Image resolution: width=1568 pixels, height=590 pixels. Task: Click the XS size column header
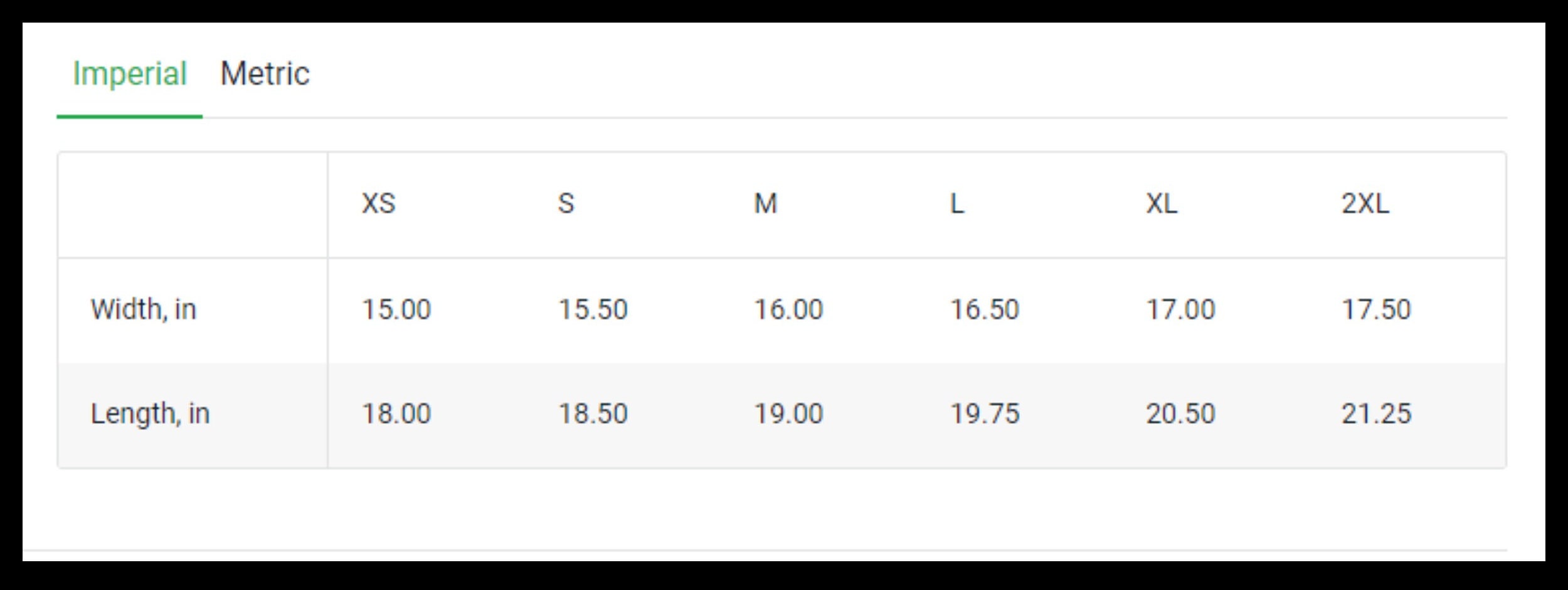[378, 203]
